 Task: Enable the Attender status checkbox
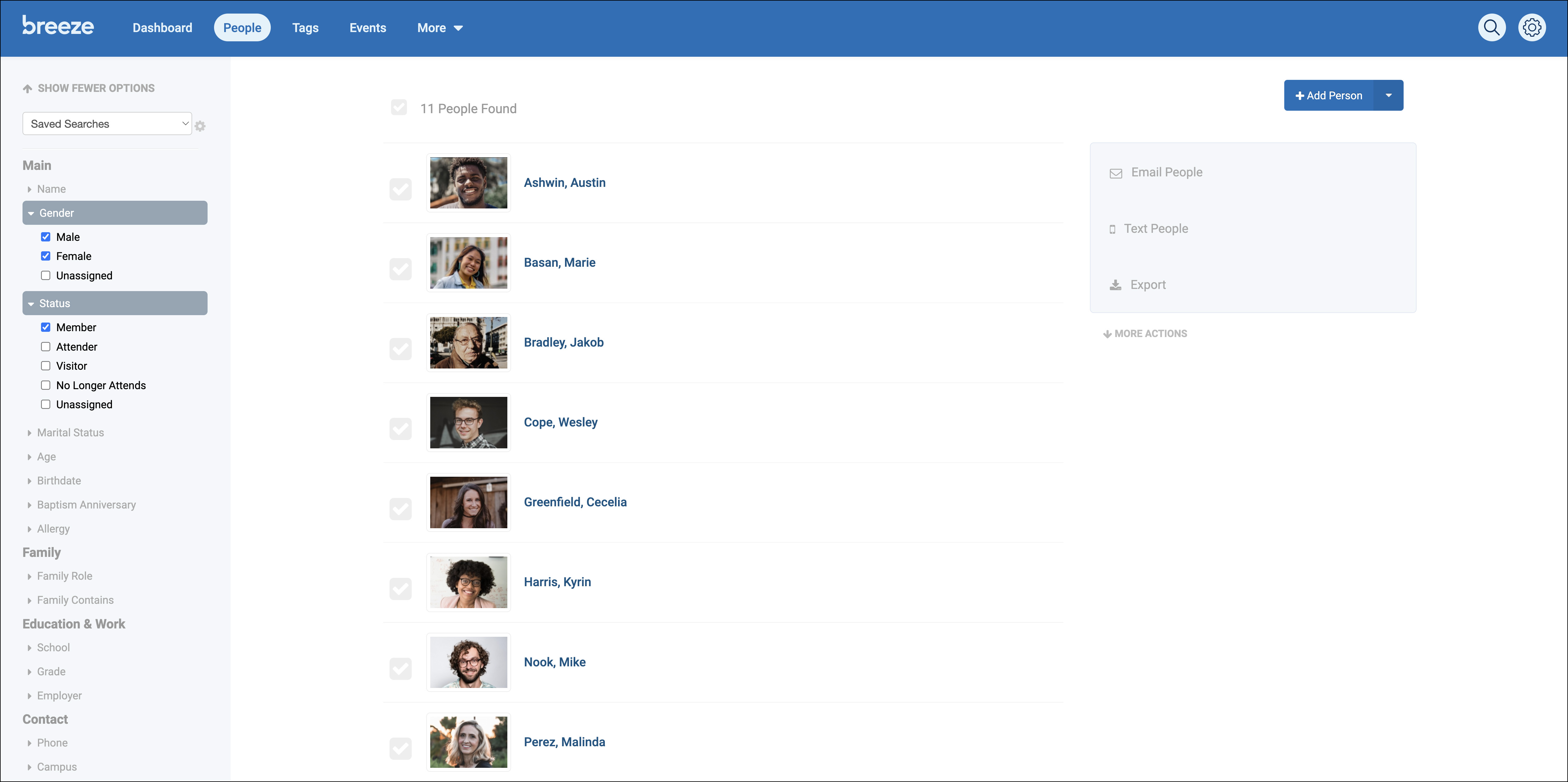coord(46,347)
